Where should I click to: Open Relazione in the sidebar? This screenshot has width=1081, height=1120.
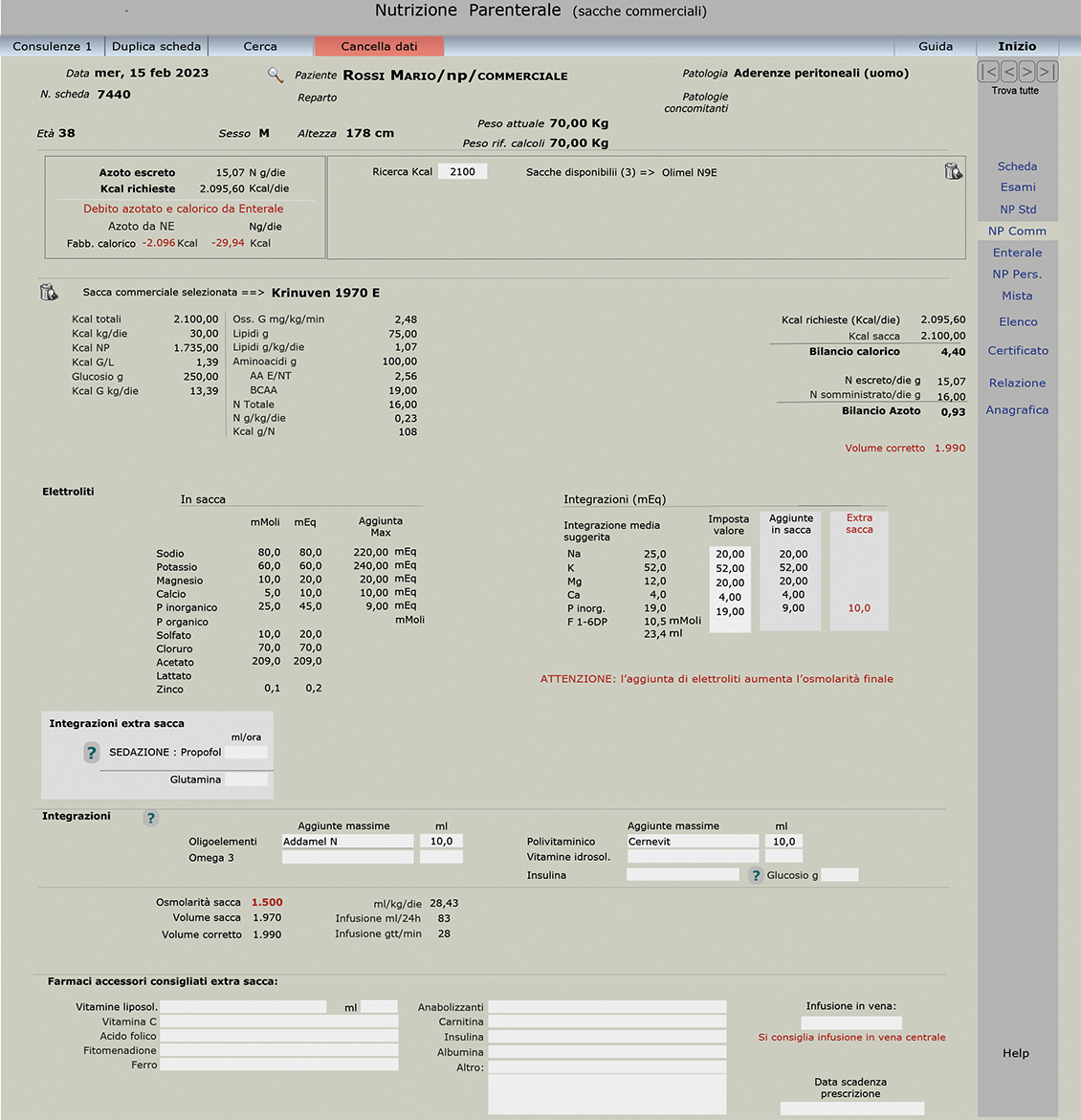(x=1018, y=383)
